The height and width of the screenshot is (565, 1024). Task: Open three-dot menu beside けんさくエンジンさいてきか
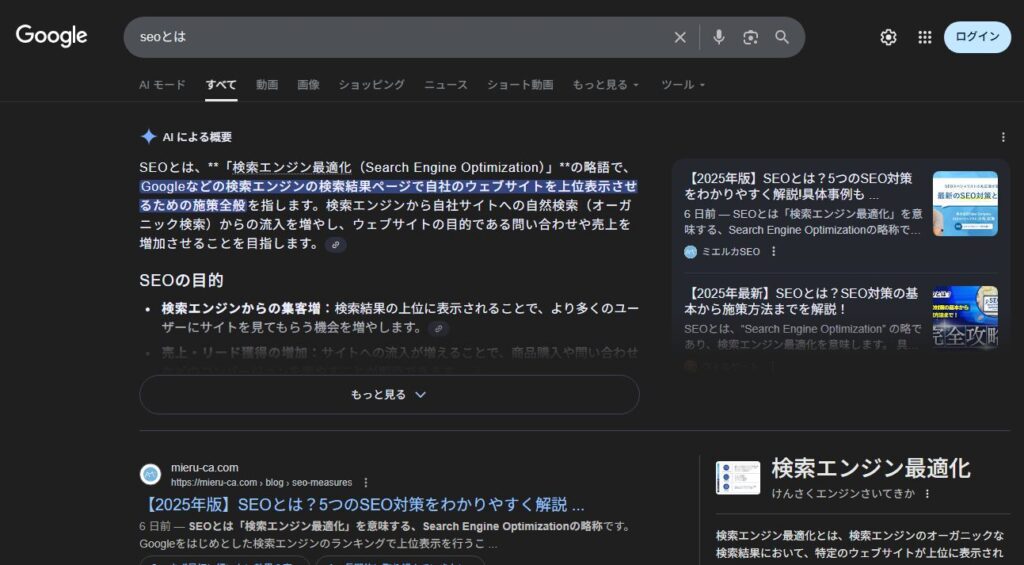pyautogui.click(x=927, y=494)
